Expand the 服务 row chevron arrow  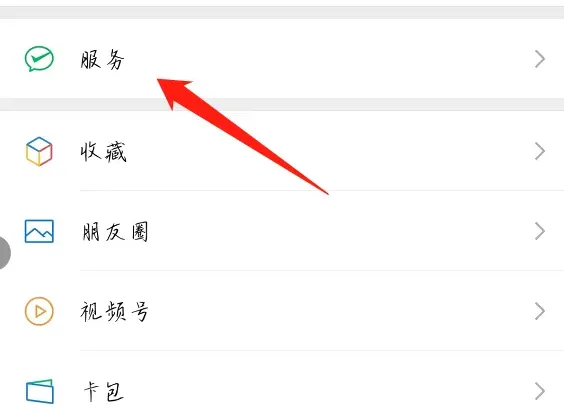[x=540, y=59]
